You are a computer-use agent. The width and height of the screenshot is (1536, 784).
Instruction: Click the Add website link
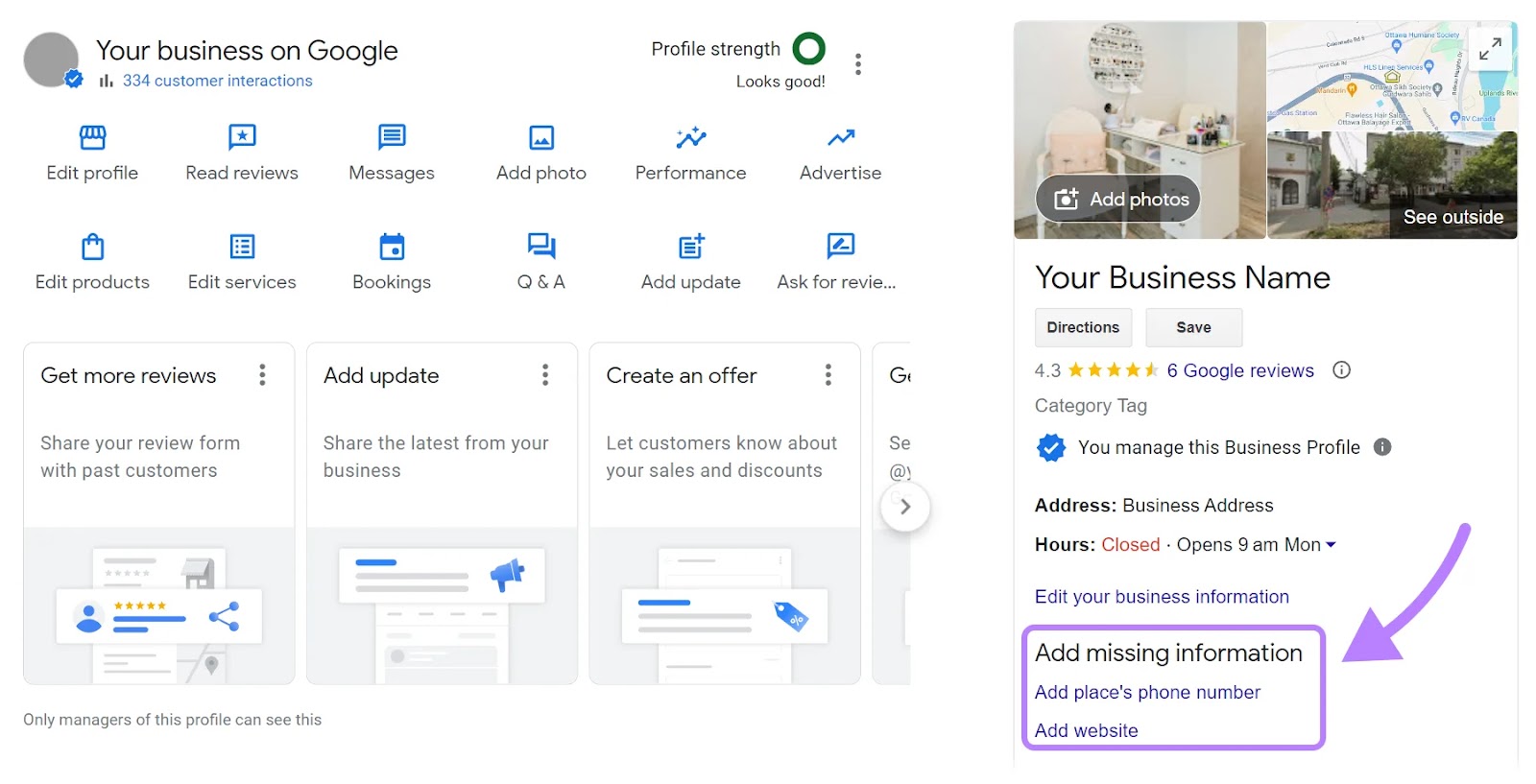1087,731
